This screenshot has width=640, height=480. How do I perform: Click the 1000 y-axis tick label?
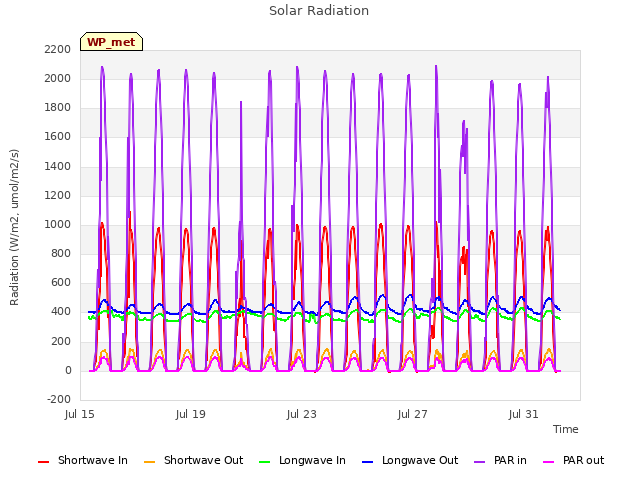(58, 224)
